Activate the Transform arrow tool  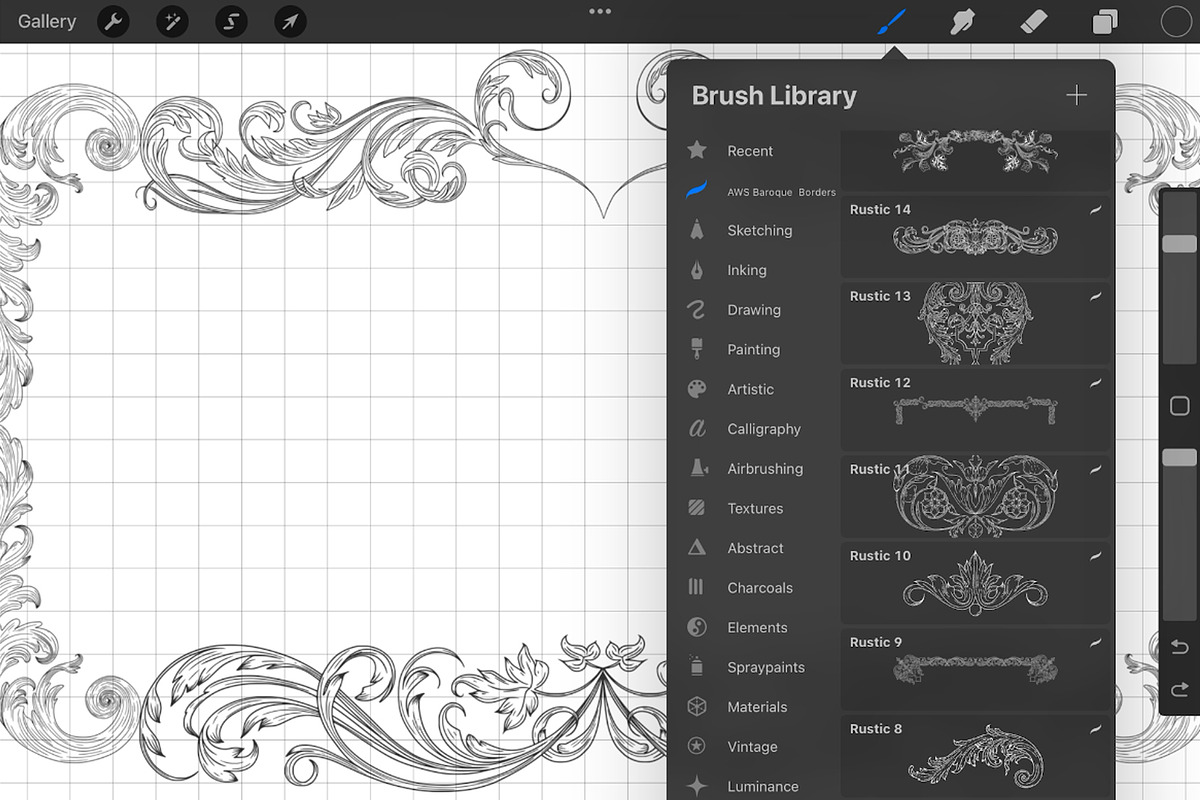click(x=290, y=21)
